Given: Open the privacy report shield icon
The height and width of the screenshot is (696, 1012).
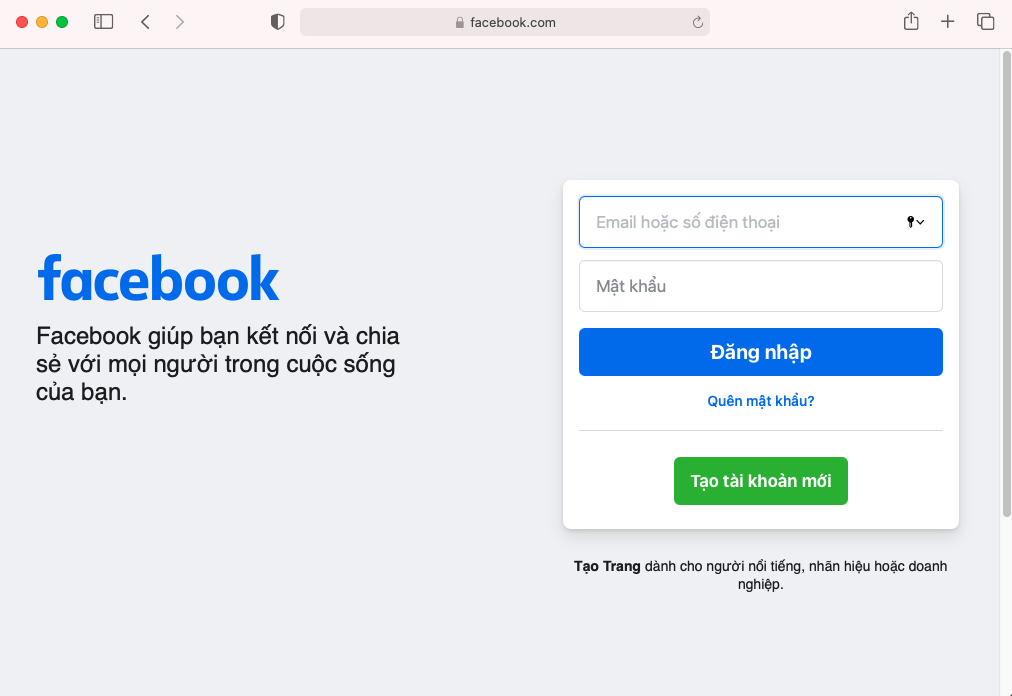Looking at the screenshot, I should click(278, 22).
